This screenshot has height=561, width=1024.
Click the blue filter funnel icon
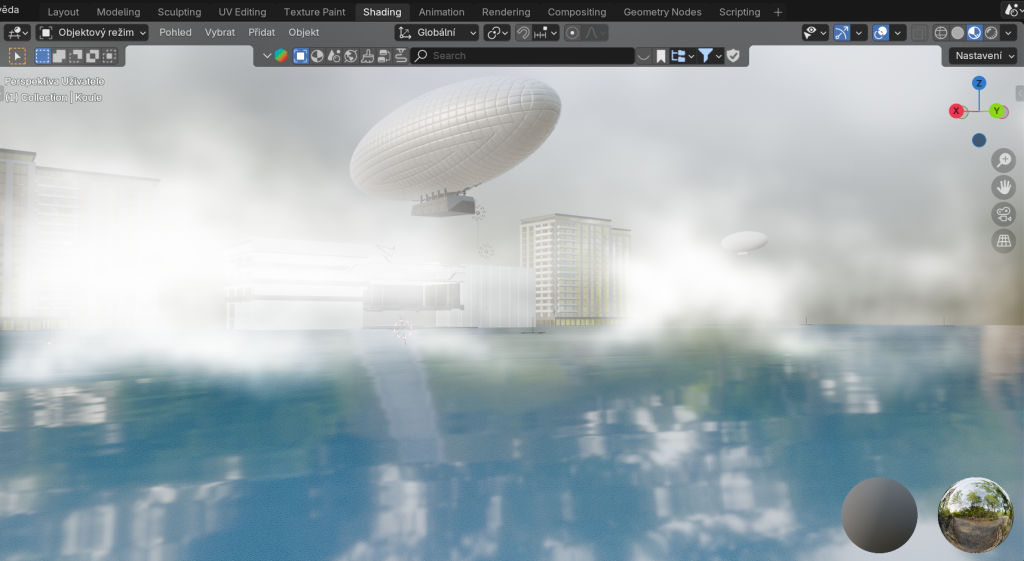tap(706, 56)
